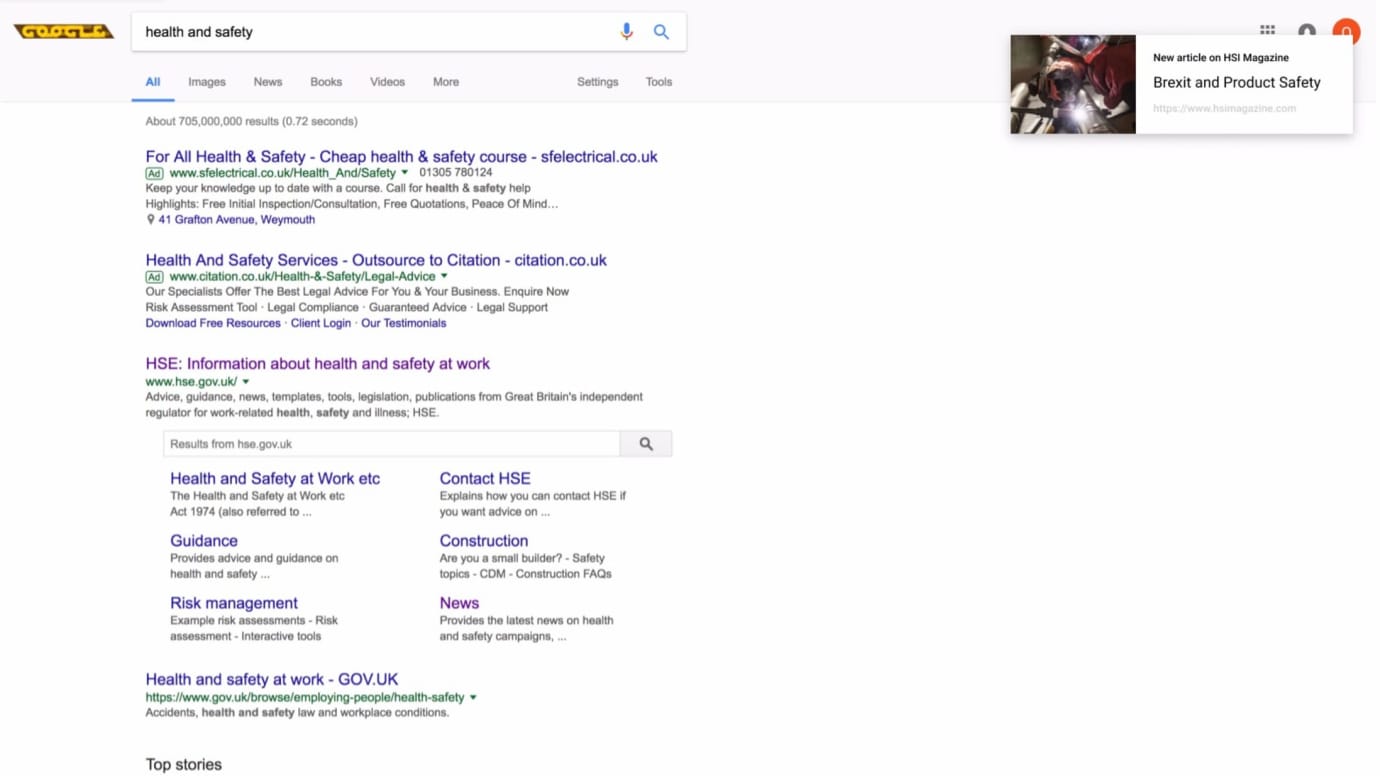Open 'Health And Safety Services' Citation ad
This screenshot has width=1380, height=776.
pos(376,260)
